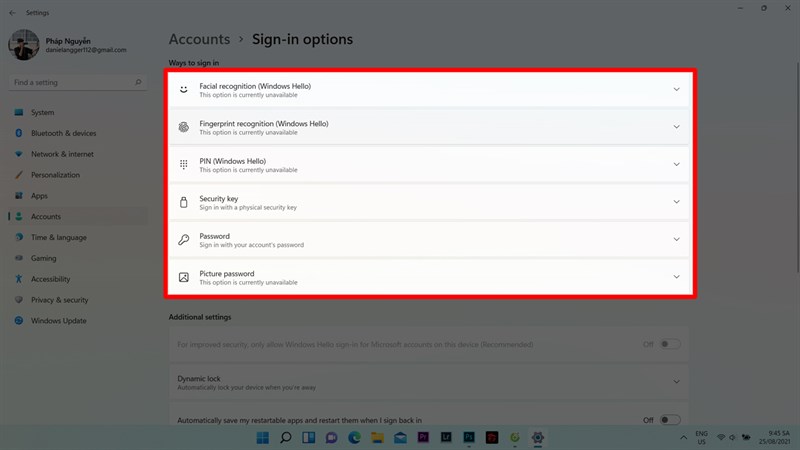Expand the Password sign-in option

click(676, 240)
